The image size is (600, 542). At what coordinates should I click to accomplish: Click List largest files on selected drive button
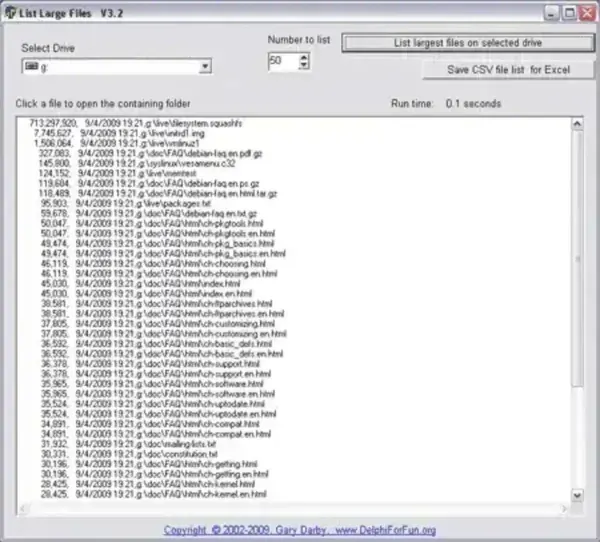468,43
